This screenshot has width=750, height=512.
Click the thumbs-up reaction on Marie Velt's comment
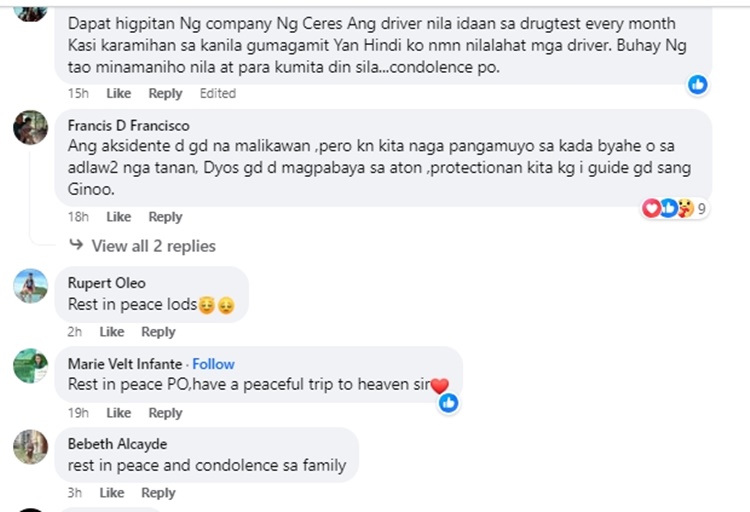pyautogui.click(x=449, y=403)
